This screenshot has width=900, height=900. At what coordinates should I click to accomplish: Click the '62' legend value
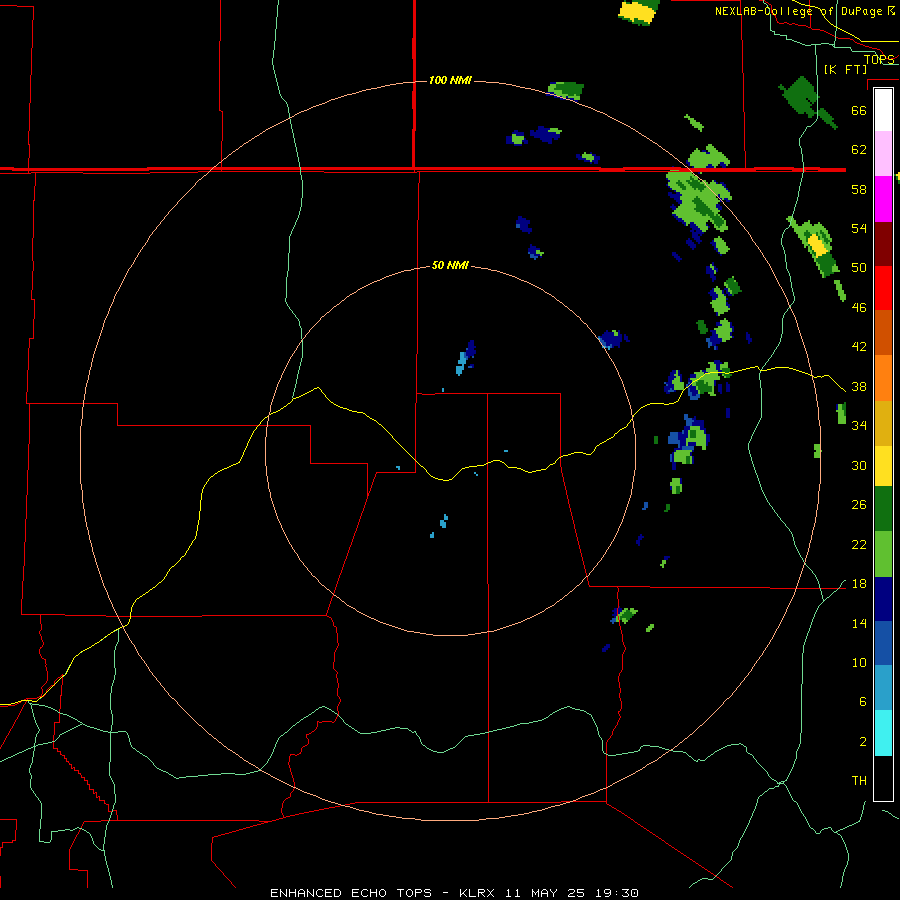(x=859, y=150)
